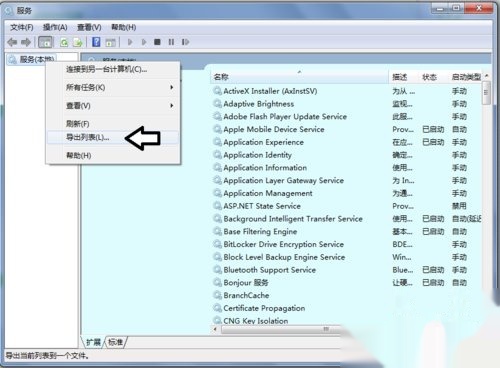Click the Export List toolbar icon
The image size is (500, 368).
(78, 42)
